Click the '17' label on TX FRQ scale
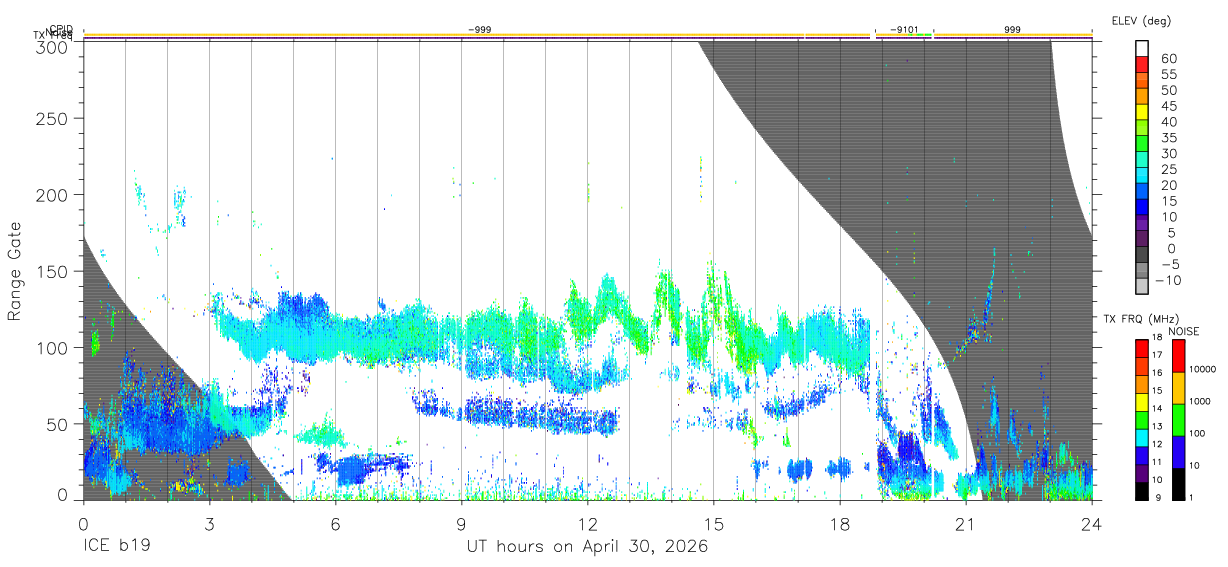This screenshot has height=567, width=1228. (1156, 355)
